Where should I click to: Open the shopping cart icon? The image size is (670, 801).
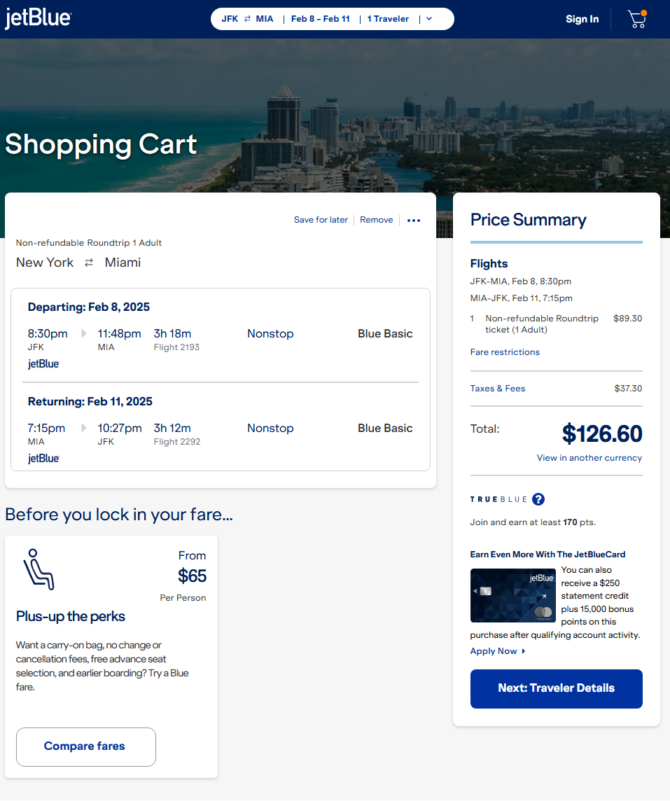[x=637, y=19]
